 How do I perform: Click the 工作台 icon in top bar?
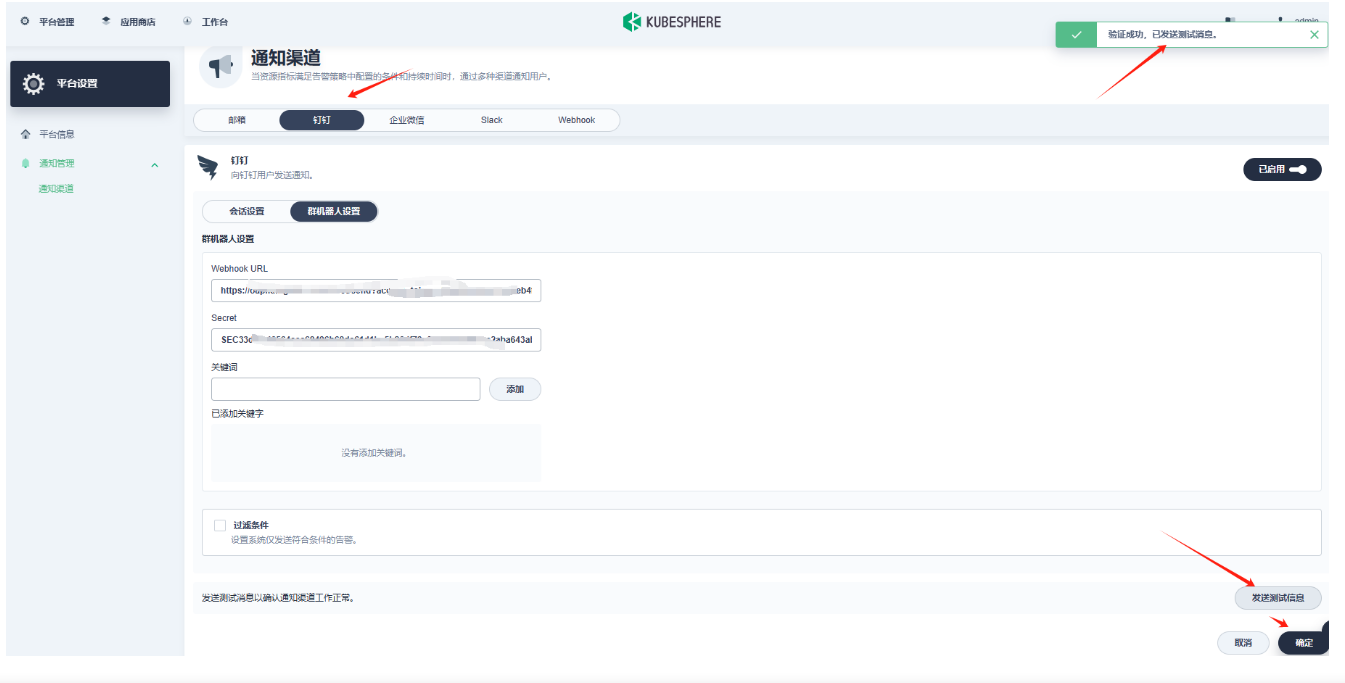pyautogui.click(x=187, y=21)
